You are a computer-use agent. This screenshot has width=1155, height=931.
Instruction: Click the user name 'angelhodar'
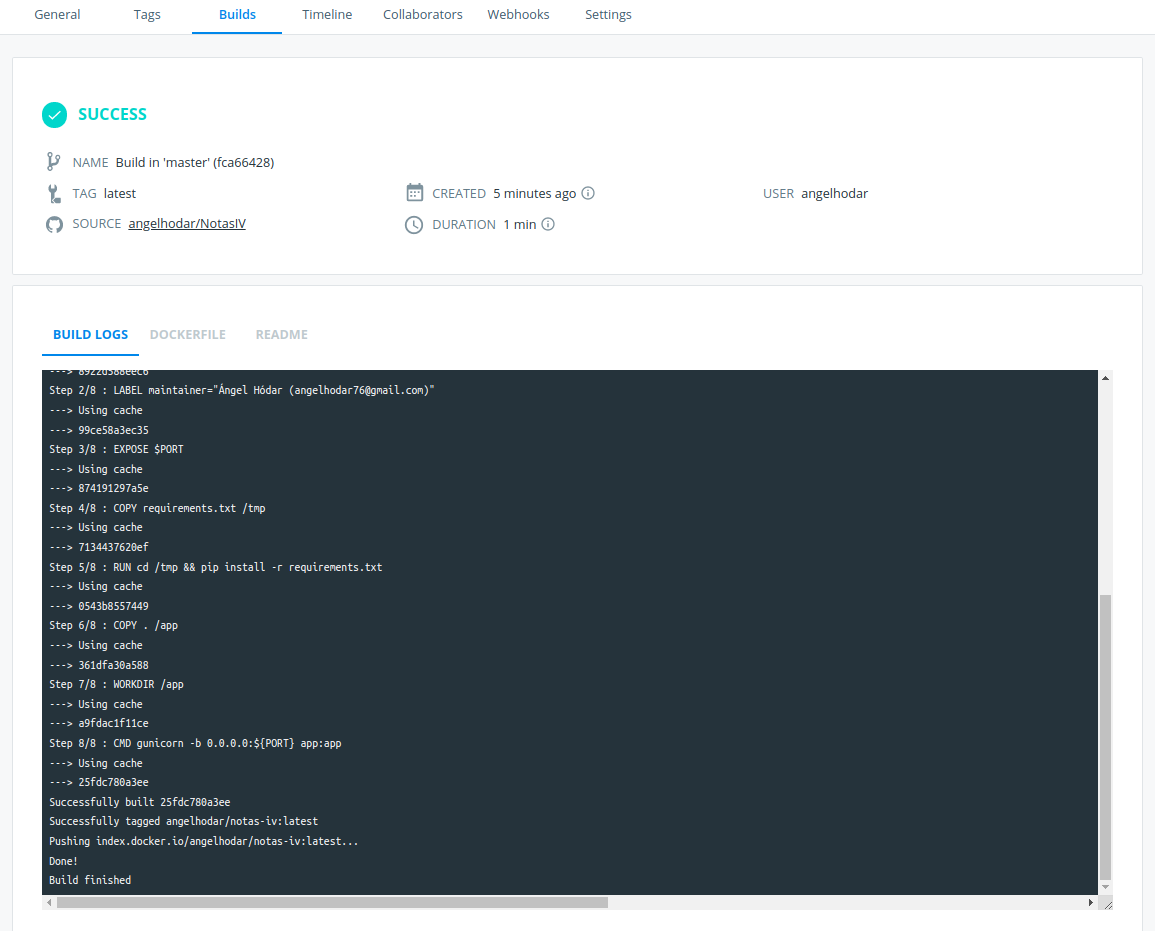[x=835, y=193]
